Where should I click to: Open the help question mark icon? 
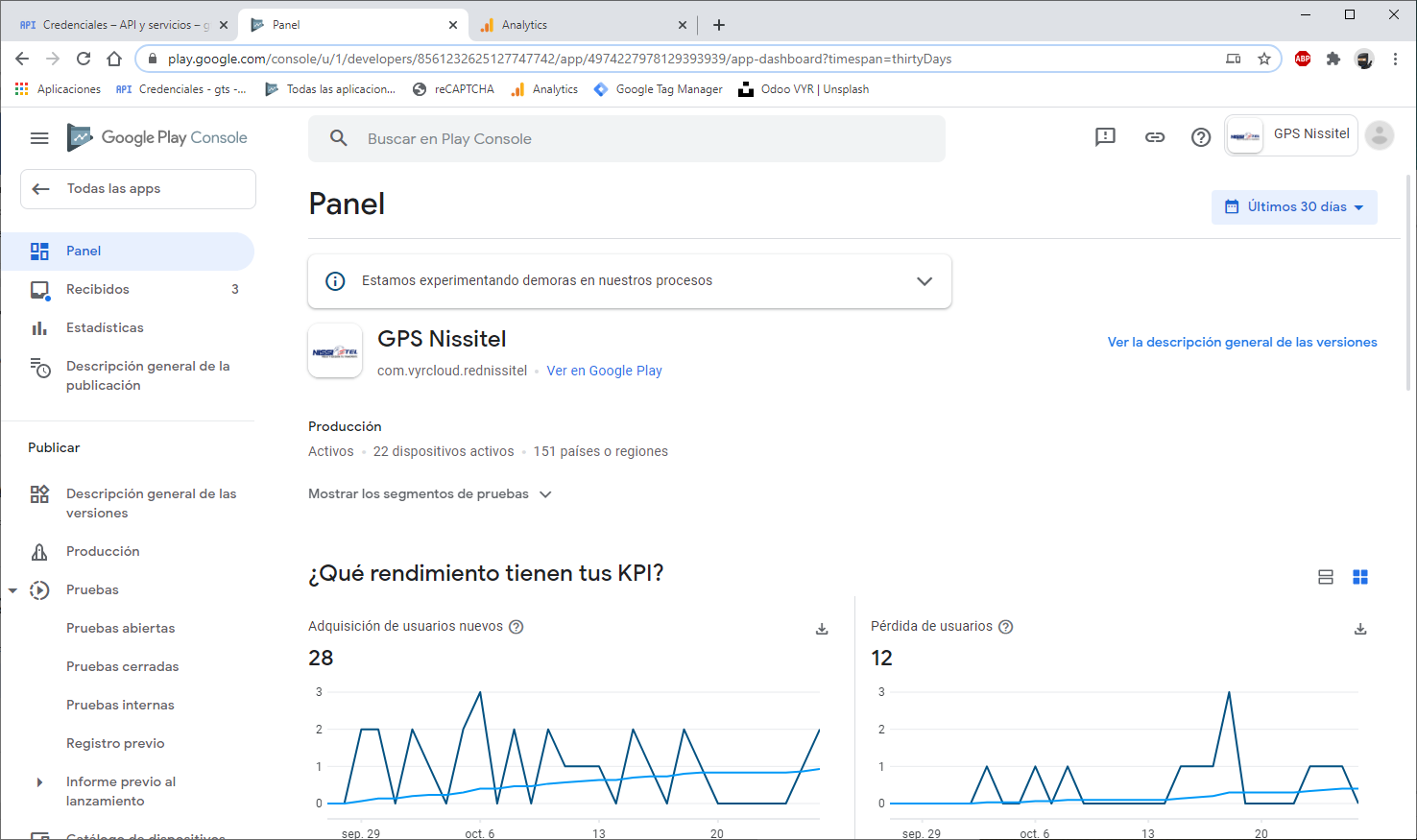[1200, 137]
